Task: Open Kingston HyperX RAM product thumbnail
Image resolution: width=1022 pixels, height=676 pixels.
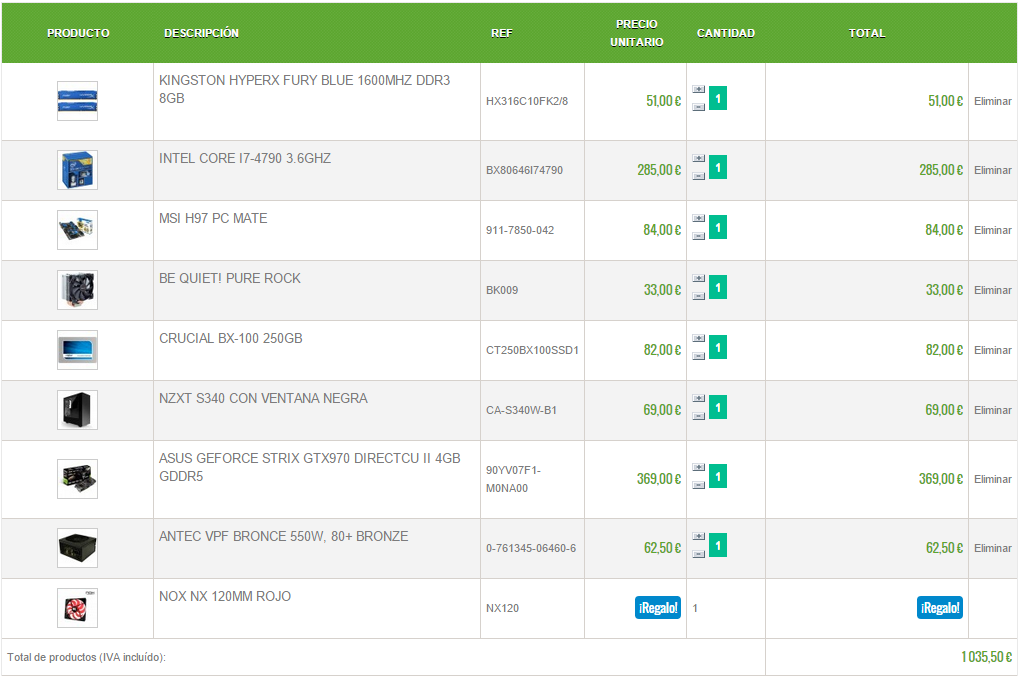Action: 78,101
